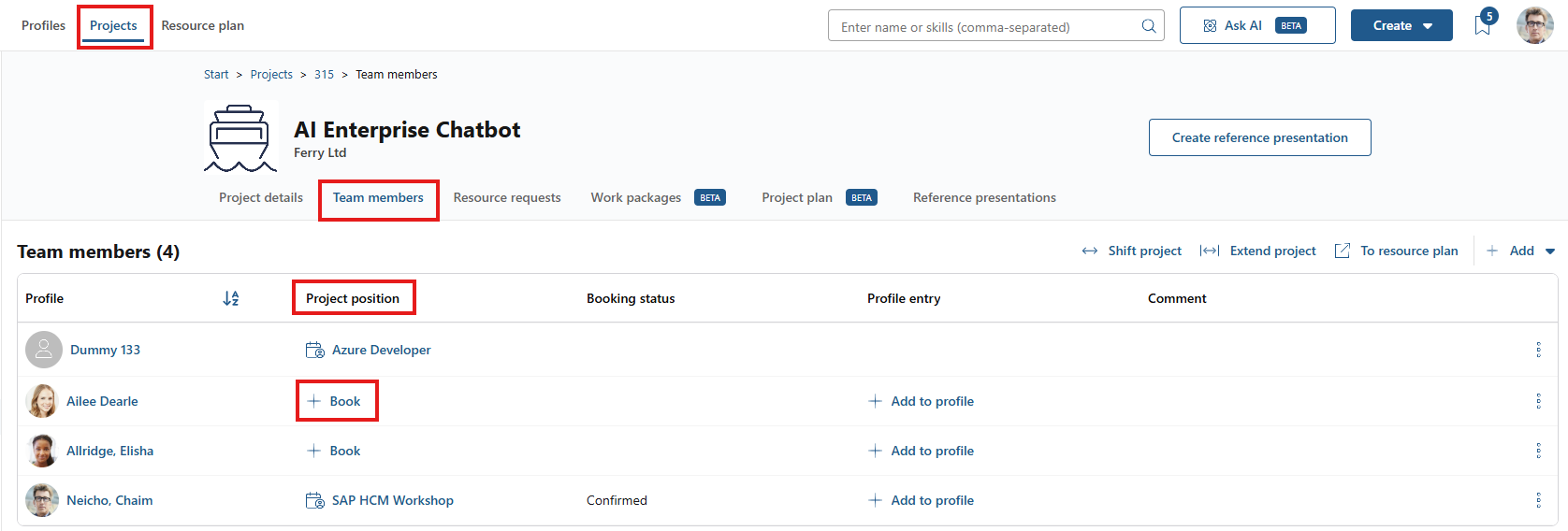The height and width of the screenshot is (531, 1568).
Task: Click the Profile entry column header
Action: click(x=904, y=298)
